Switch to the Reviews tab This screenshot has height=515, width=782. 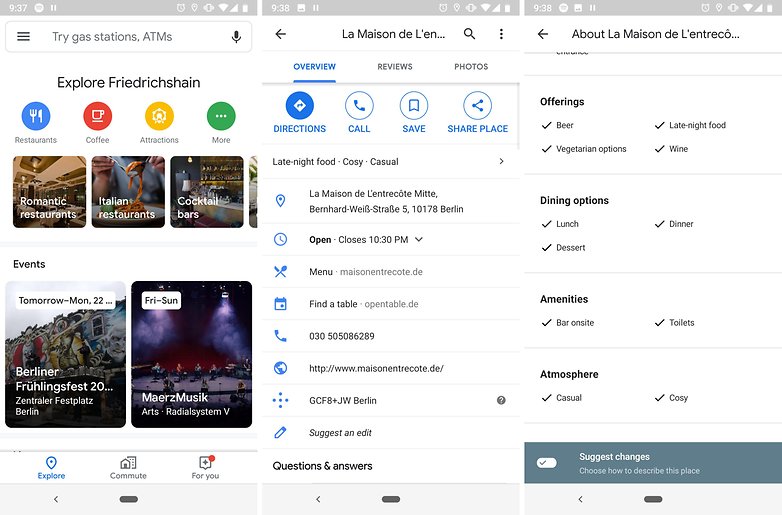coord(394,67)
